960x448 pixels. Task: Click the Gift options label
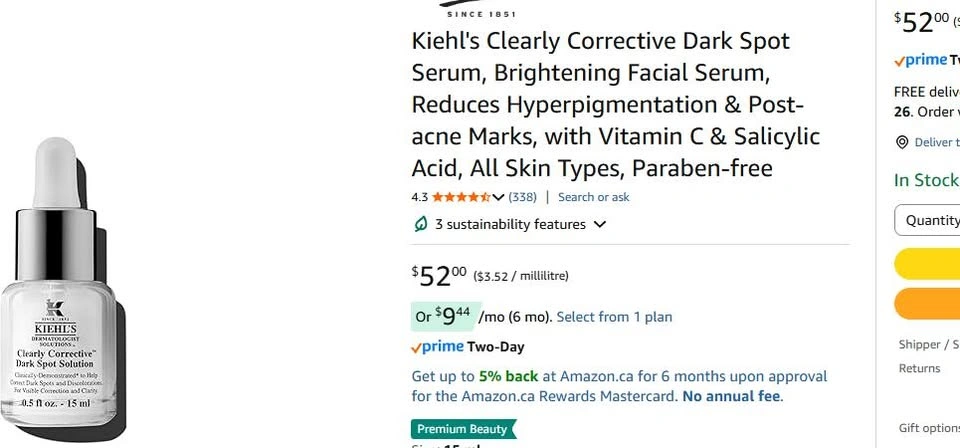929,428
